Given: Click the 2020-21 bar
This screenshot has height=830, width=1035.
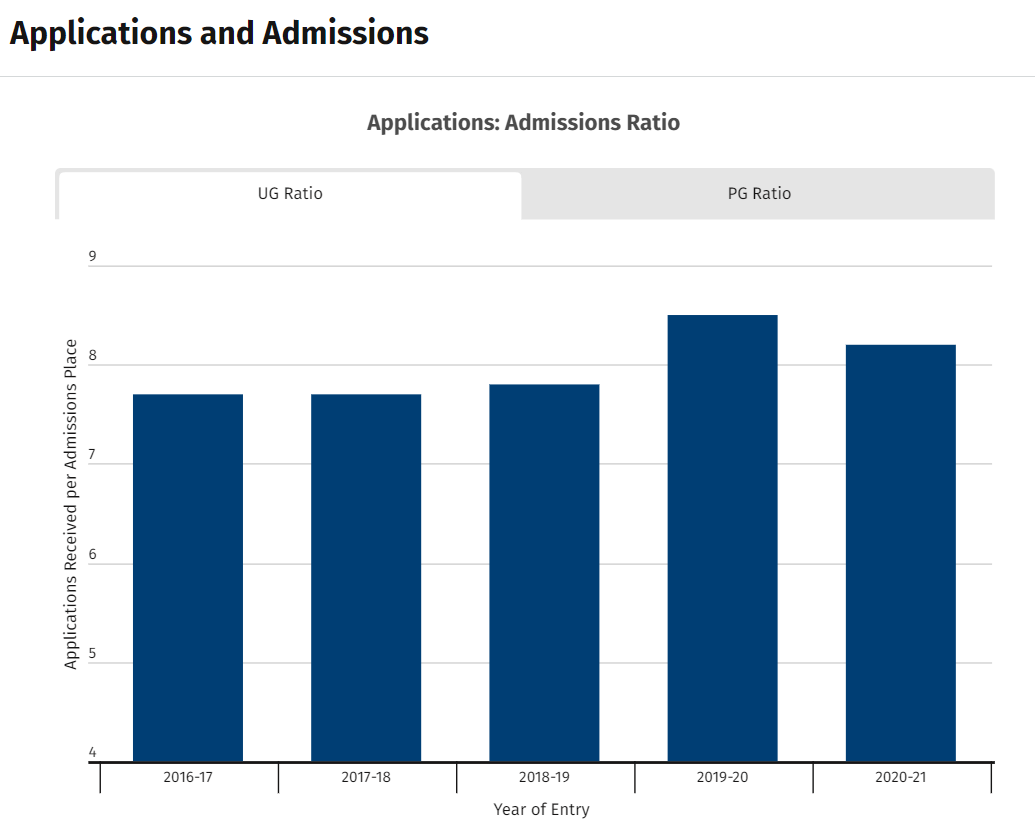Looking at the screenshot, I should pos(900,553).
